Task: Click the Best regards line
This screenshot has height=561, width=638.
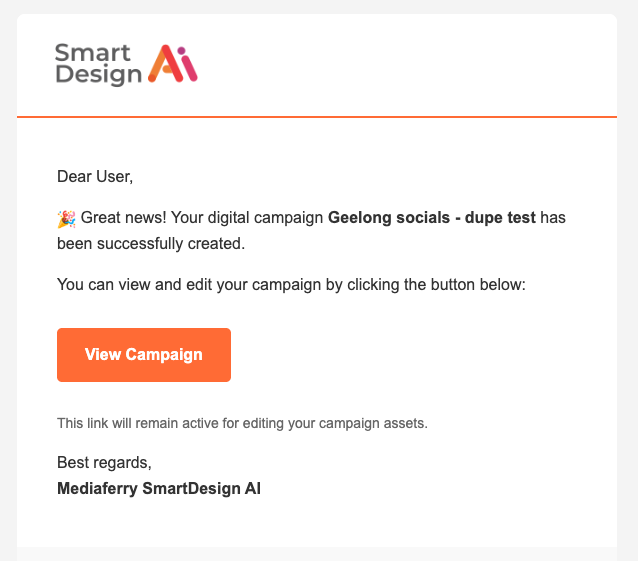Action: click(104, 464)
